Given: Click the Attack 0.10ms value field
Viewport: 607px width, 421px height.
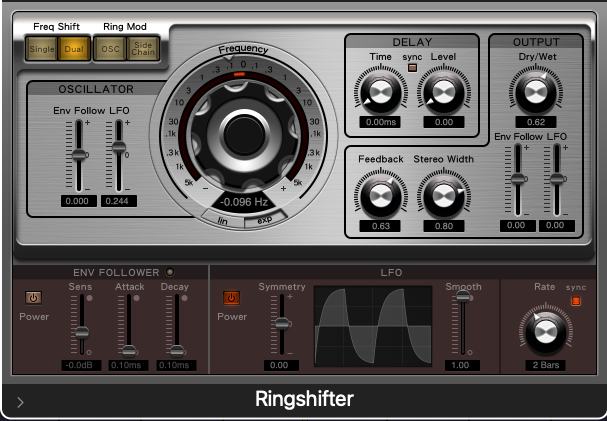Looking at the screenshot, I should 128,365.
